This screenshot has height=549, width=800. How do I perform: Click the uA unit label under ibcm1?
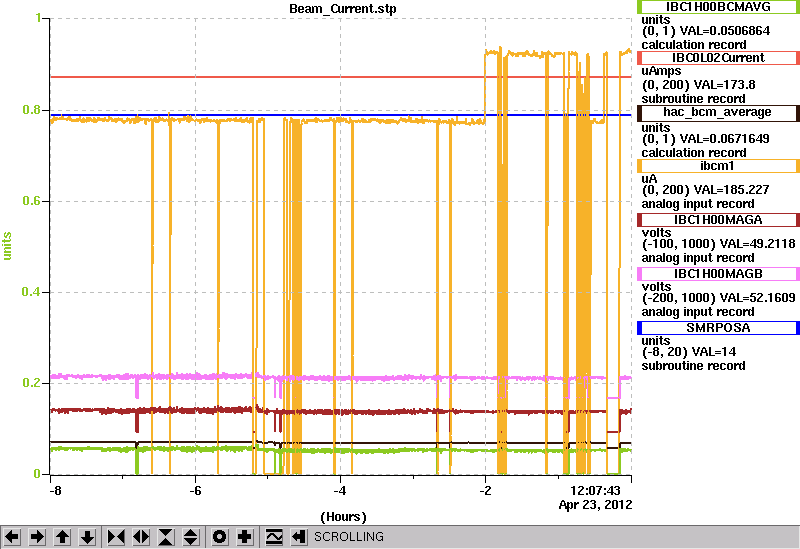coord(649,179)
